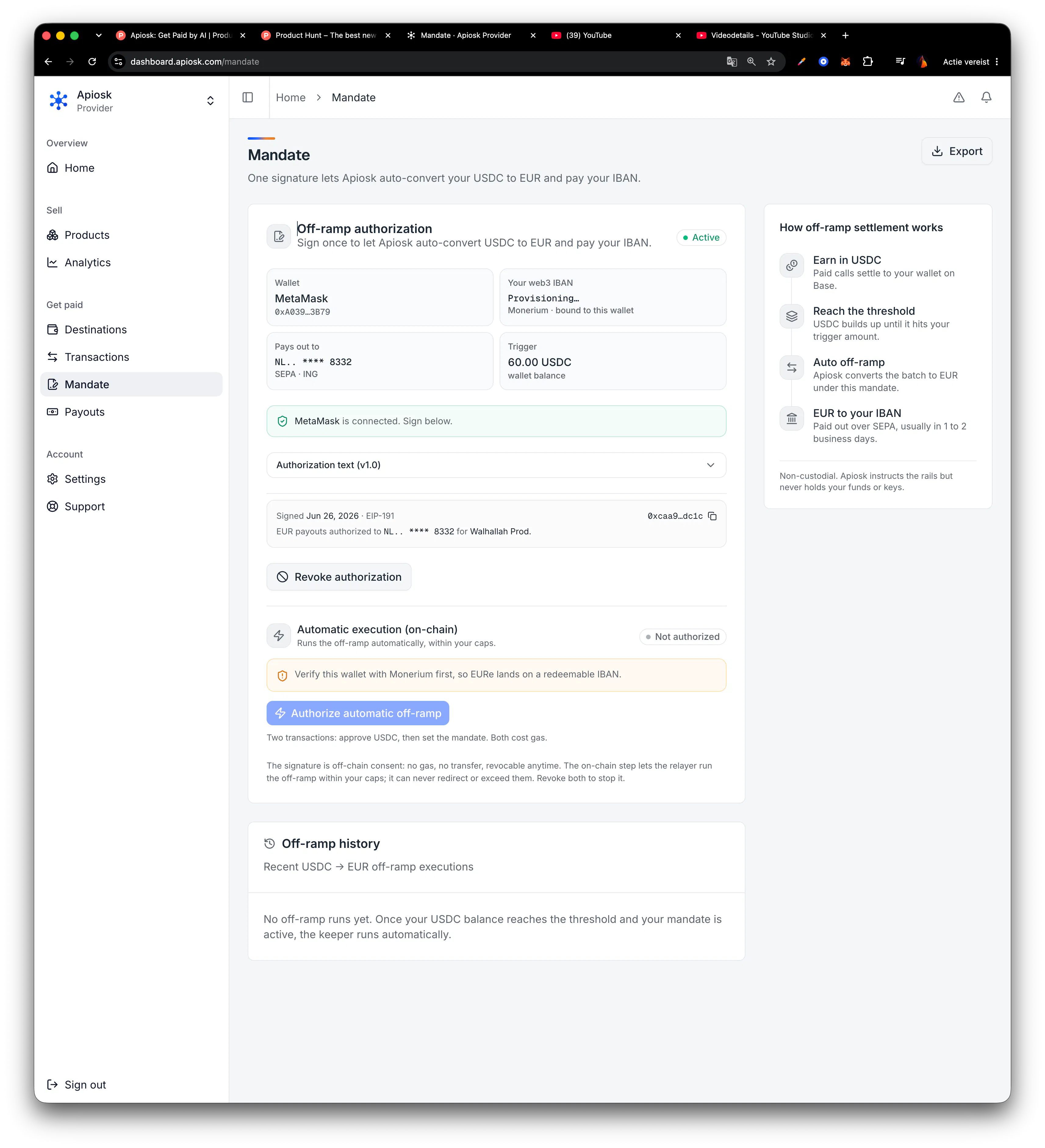Click Authorize automatic off-ramp
1045x1148 pixels.
(x=357, y=713)
